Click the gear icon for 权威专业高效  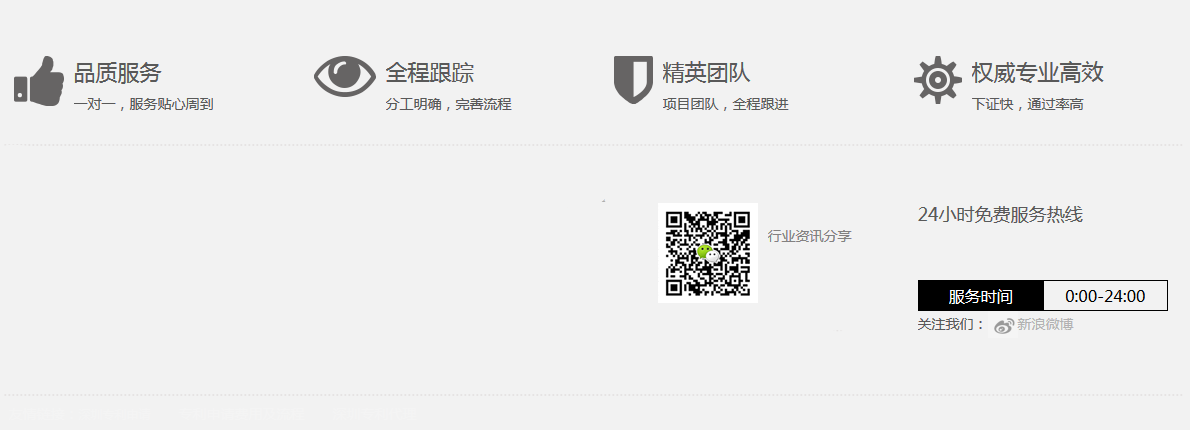[x=938, y=80]
